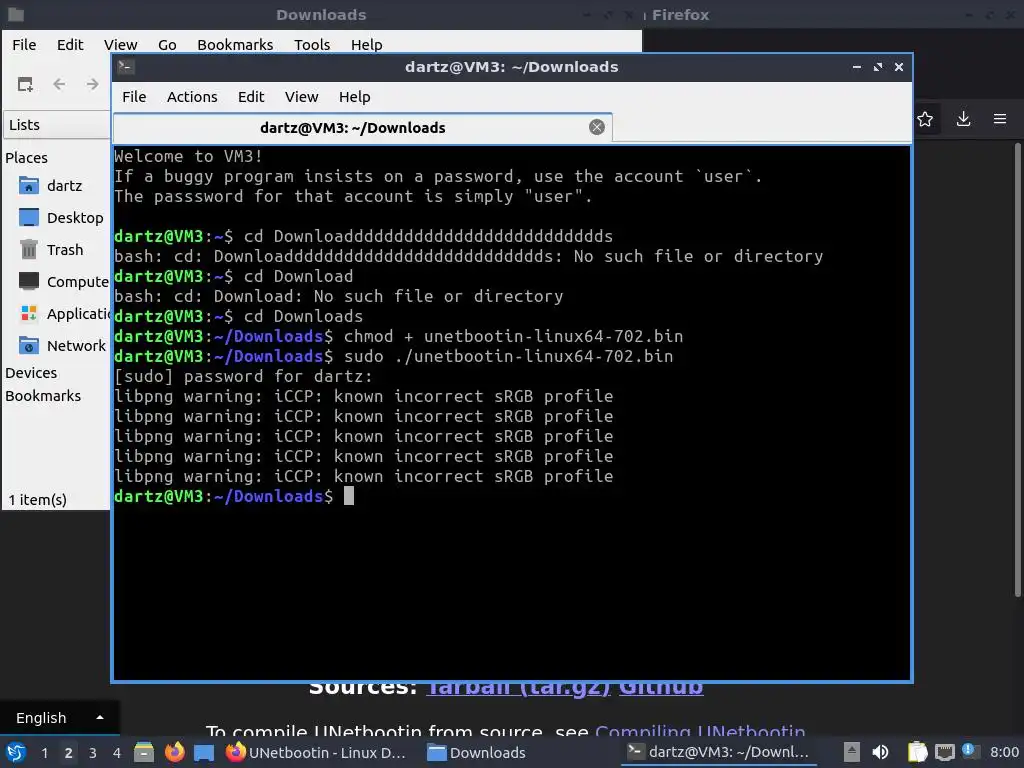Open File menu in Downloads file manager
This screenshot has width=1024, height=768.
click(24, 44)
